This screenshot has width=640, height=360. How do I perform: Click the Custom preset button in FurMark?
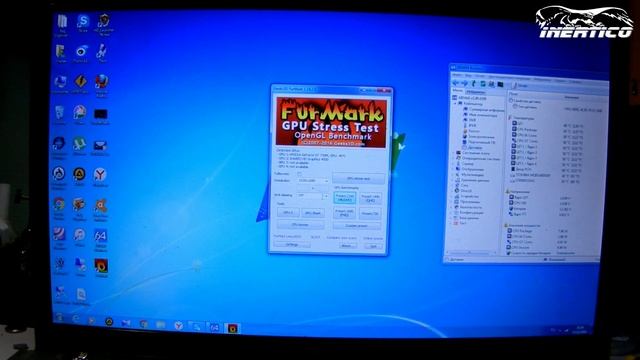[x=357, y=226]
